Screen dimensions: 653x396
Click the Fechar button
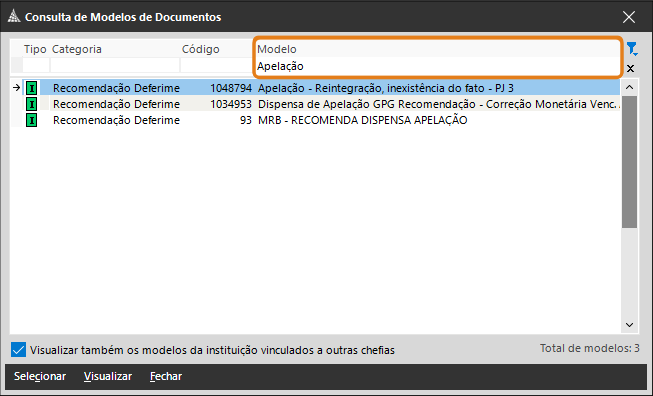tap(166, 376)
